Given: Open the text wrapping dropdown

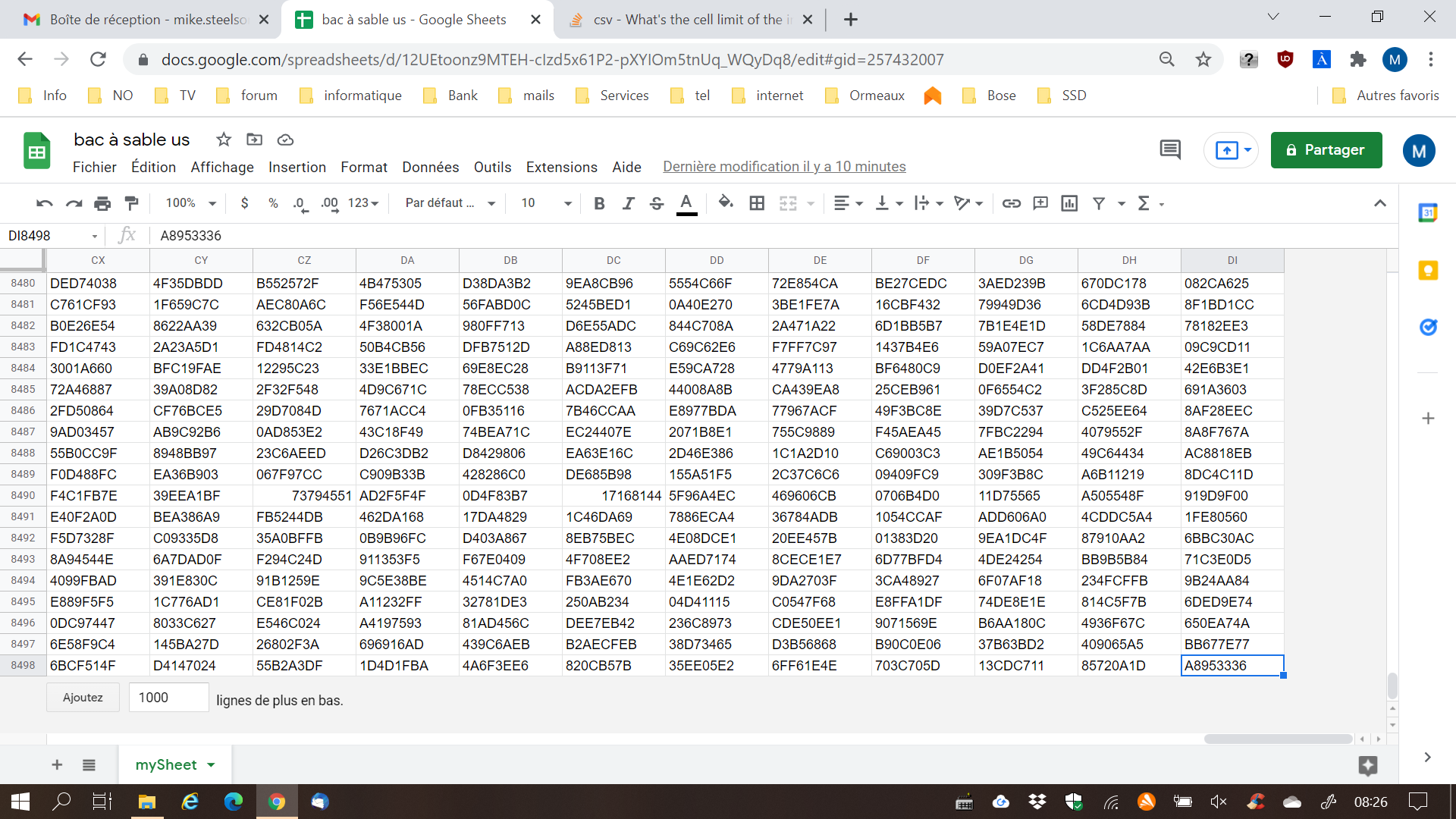Looking at the screenshot, I should click(929, 203).
